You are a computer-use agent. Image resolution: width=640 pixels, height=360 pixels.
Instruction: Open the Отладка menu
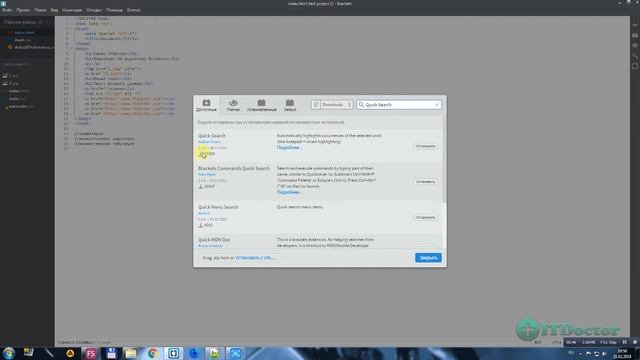pos(94,10)
